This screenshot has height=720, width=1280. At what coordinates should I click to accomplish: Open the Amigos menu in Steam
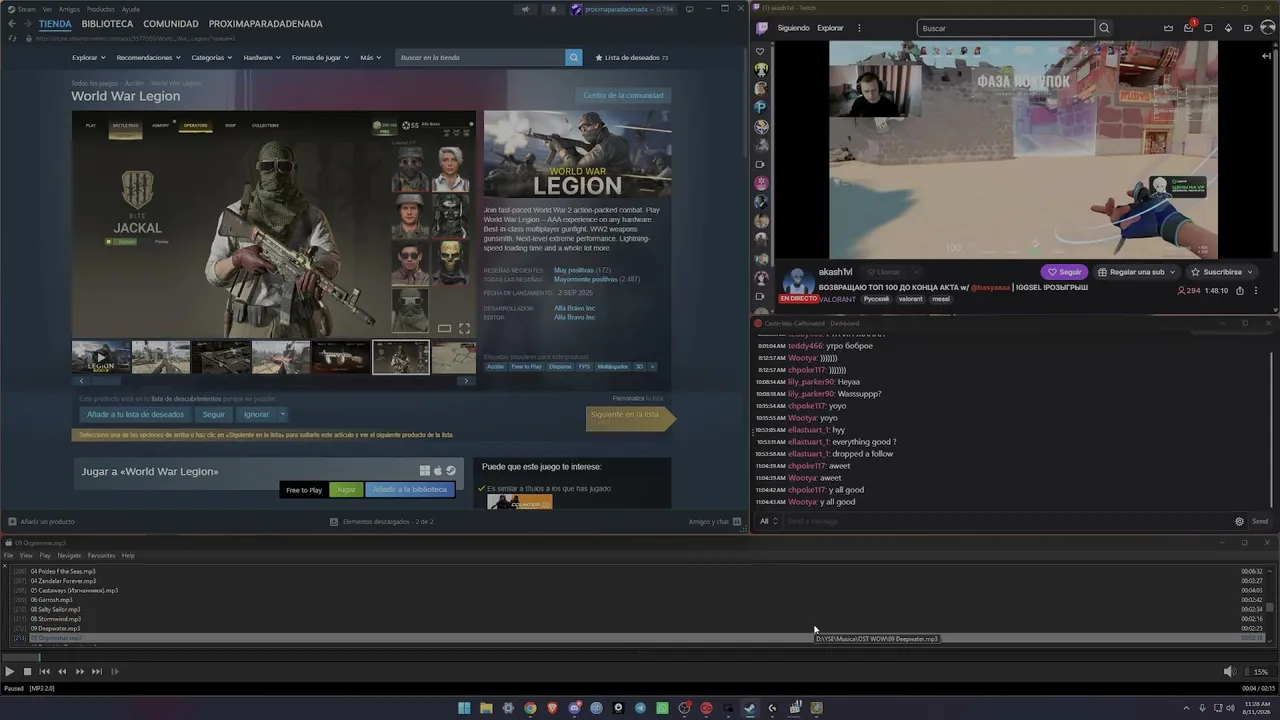[x=69, y=9]
